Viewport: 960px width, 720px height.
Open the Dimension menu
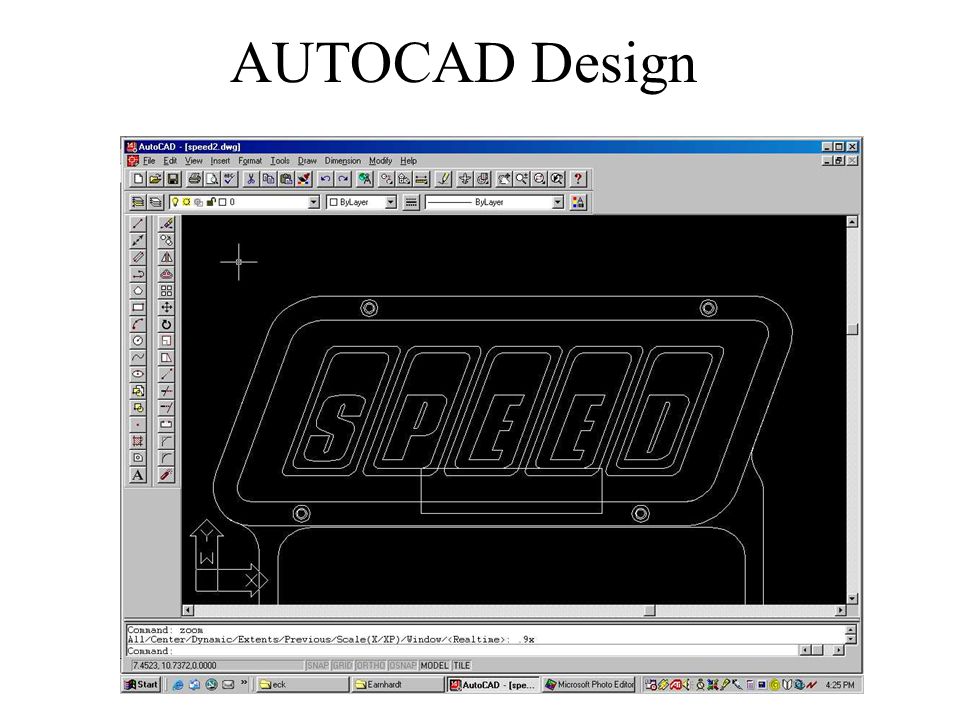[343, 160]
